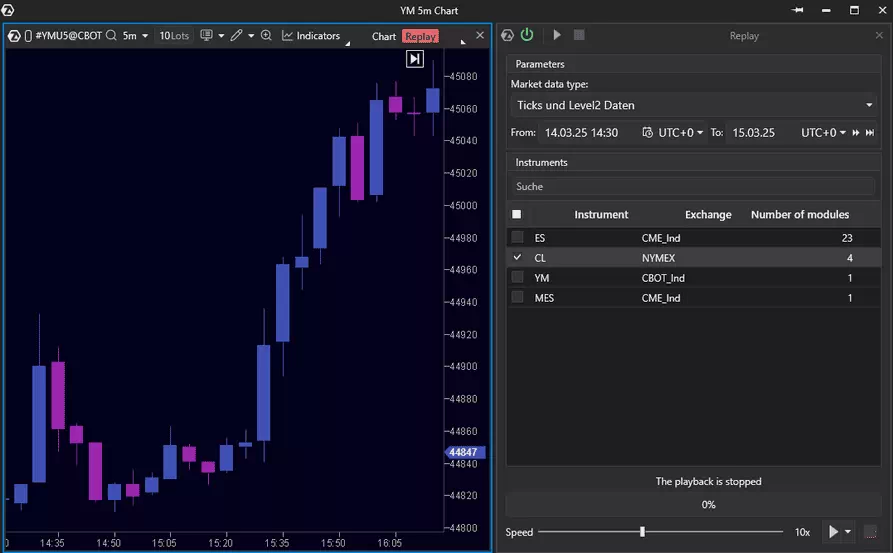This screenshot has width=893, height=553.
Task: Switch to the Chart tab
Action: [x=384, y=36]
